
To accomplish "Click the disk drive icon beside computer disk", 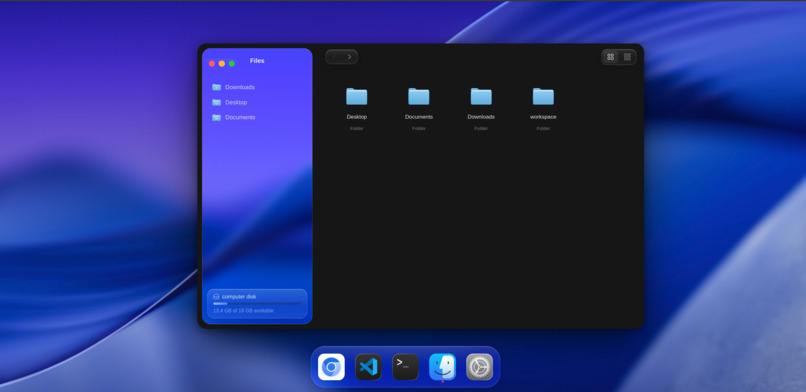I will 216,296.
